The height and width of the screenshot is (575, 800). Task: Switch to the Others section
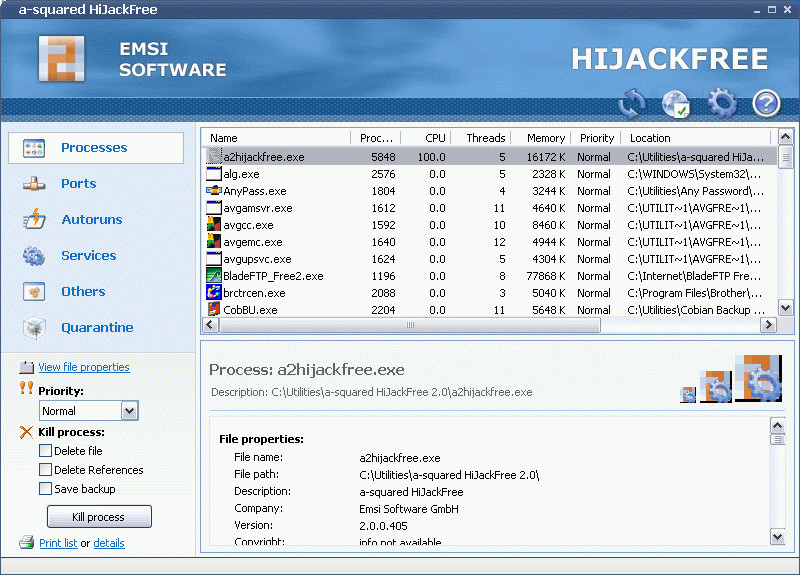[x=83, y=291]
